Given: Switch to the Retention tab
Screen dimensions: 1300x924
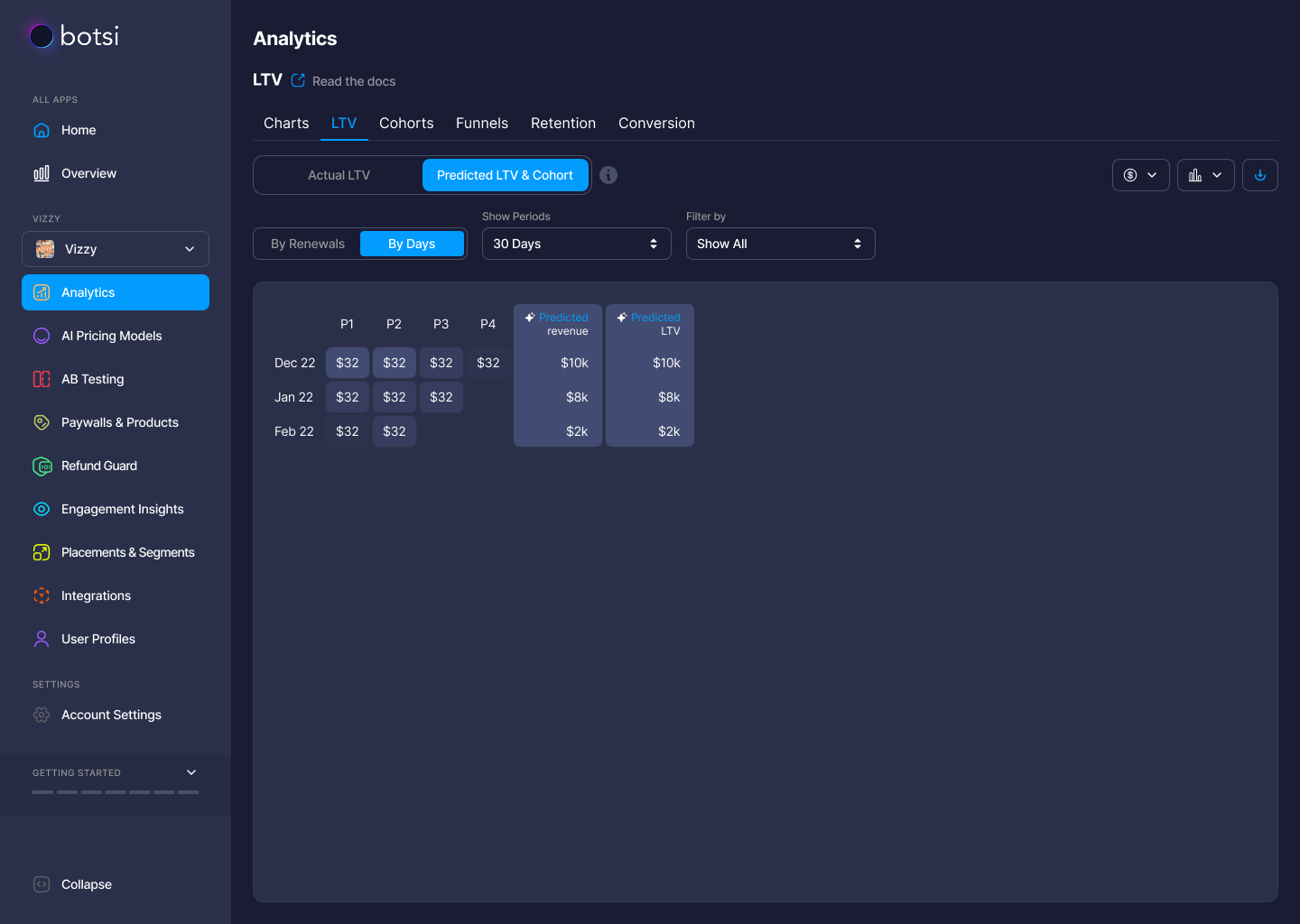Looking at the screenshot, I should (x=562, y=123).
